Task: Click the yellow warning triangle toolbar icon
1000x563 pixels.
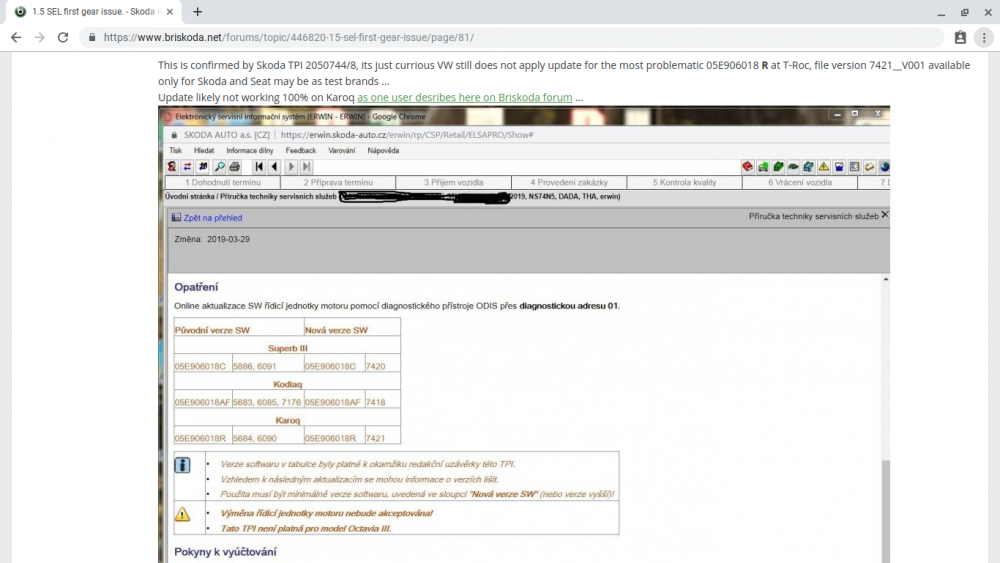Action: [x=824, y=167]
